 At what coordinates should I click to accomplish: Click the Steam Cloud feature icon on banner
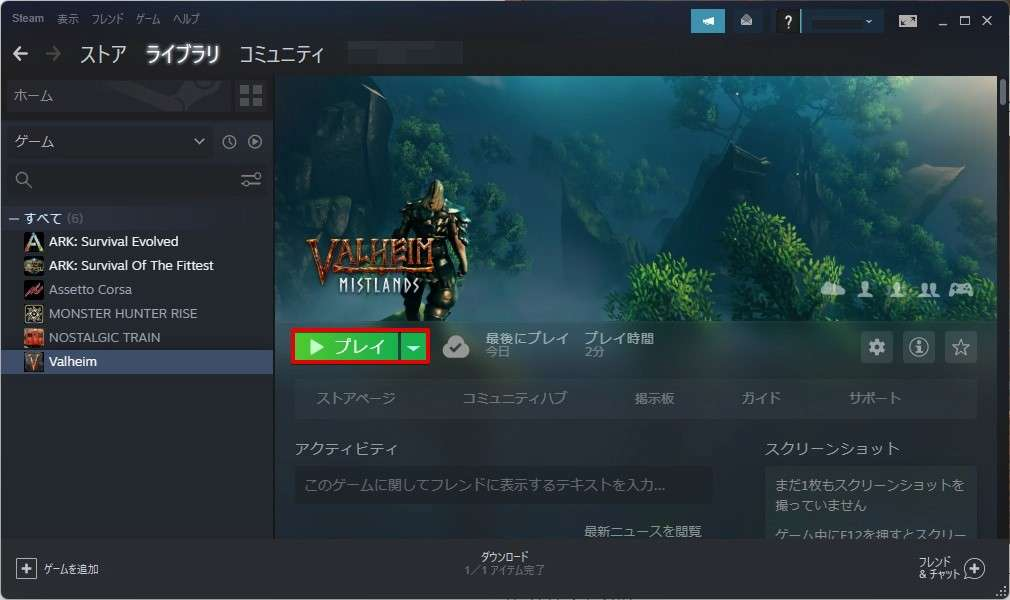click(832, 289)
